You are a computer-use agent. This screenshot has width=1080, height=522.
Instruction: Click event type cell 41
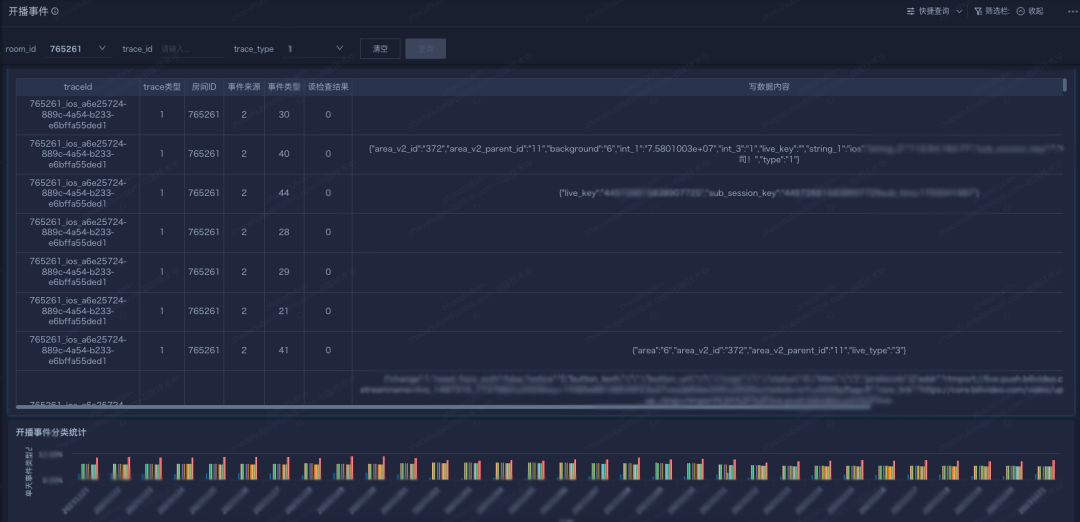pyautogui.click(x=284, y=351)
